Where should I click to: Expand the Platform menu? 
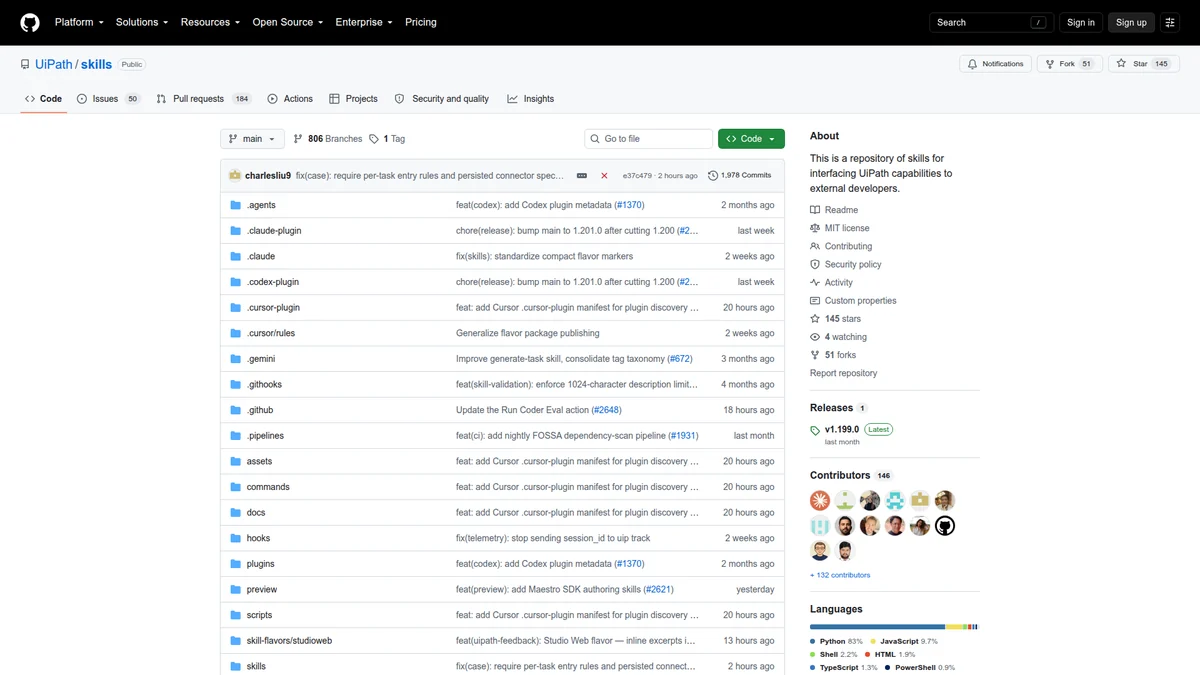point(80,22)
